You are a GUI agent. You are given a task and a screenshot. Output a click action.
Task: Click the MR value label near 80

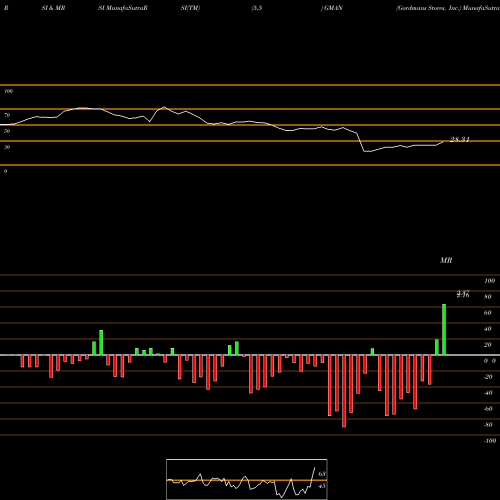[x=463, y=294]
